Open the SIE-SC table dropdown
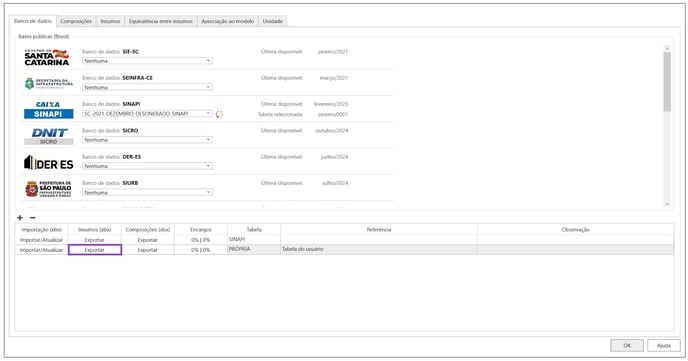688x361 pixels. pos(147,61)
